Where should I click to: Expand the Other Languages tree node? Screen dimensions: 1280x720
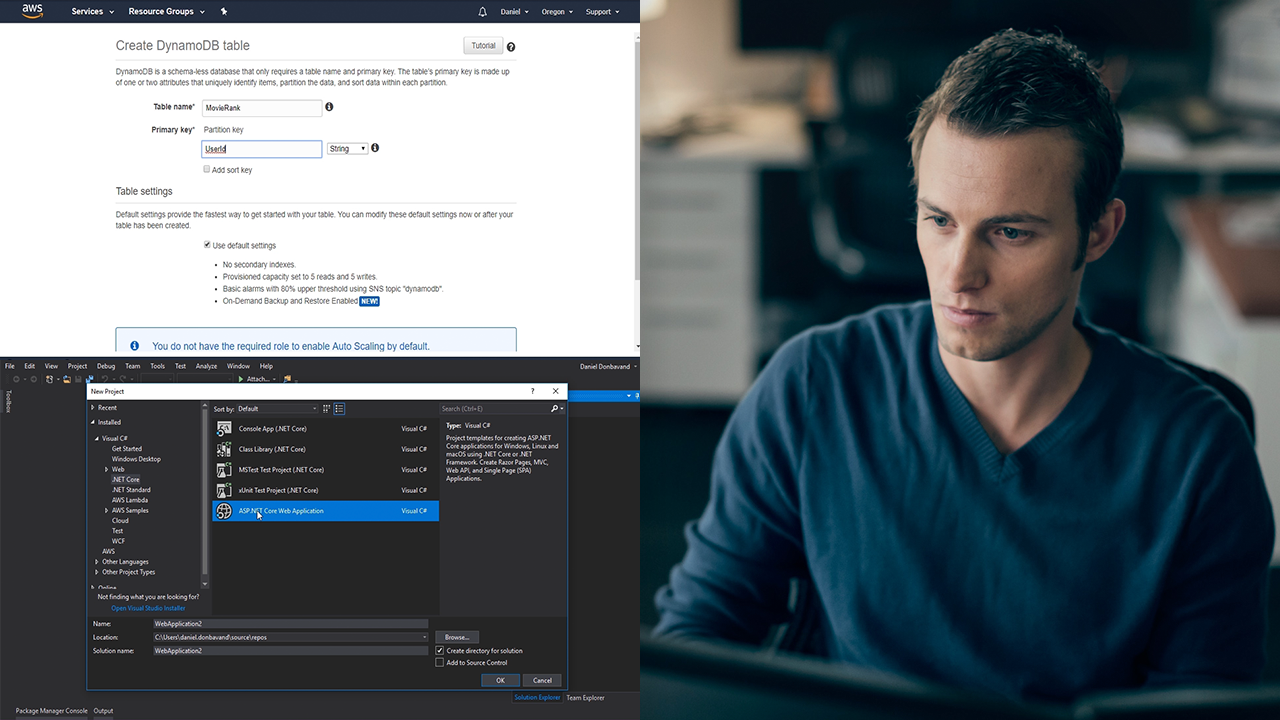coord(98,562)
